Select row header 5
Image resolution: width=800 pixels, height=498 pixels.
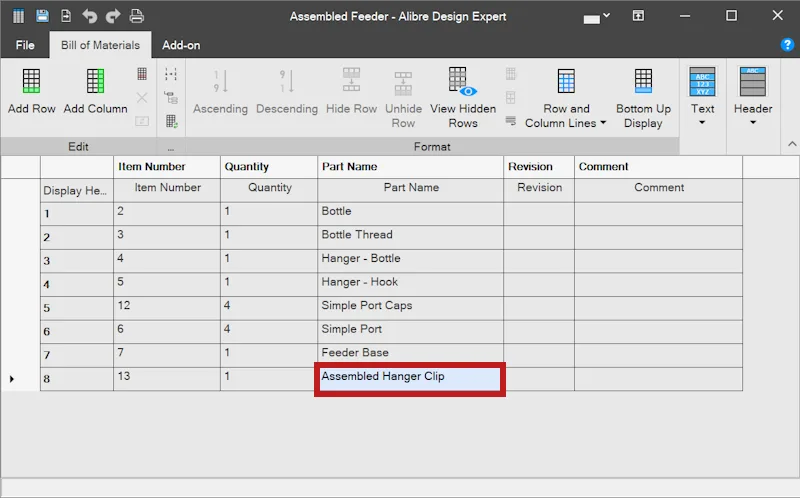(77, 308)
